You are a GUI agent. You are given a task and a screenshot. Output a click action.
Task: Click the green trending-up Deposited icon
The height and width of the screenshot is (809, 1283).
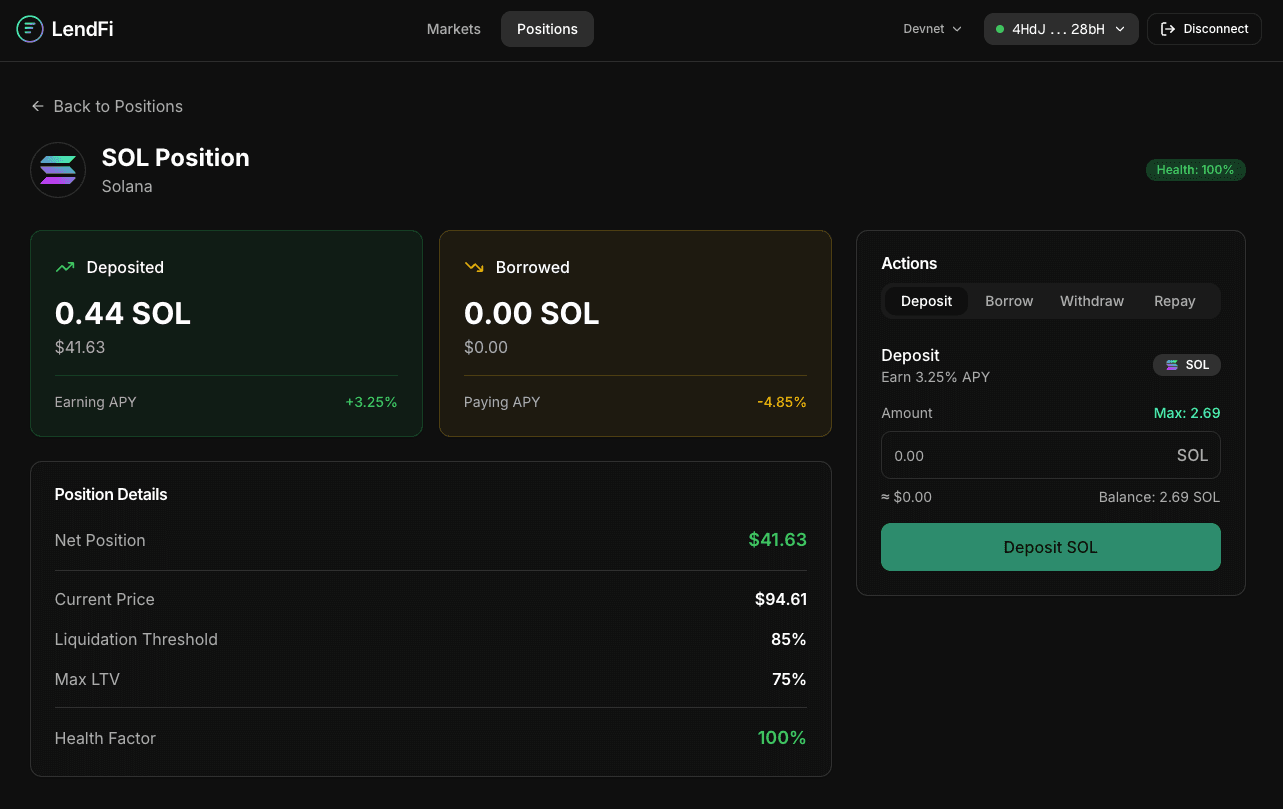(65, 267)
